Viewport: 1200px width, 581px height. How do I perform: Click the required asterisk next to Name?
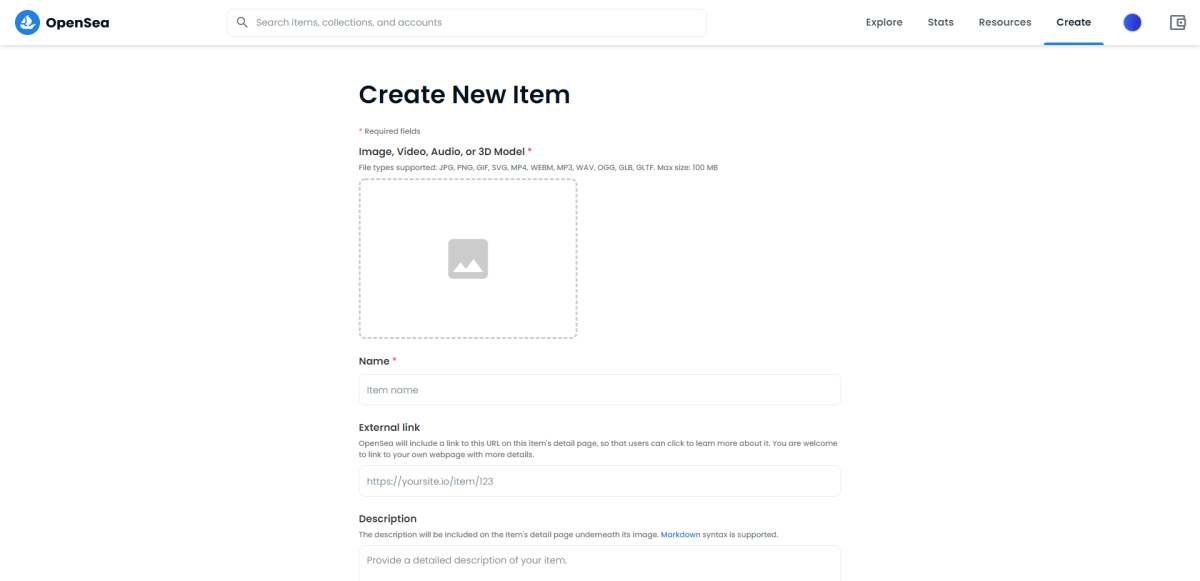pyautogui.click(x=394, y=360)
